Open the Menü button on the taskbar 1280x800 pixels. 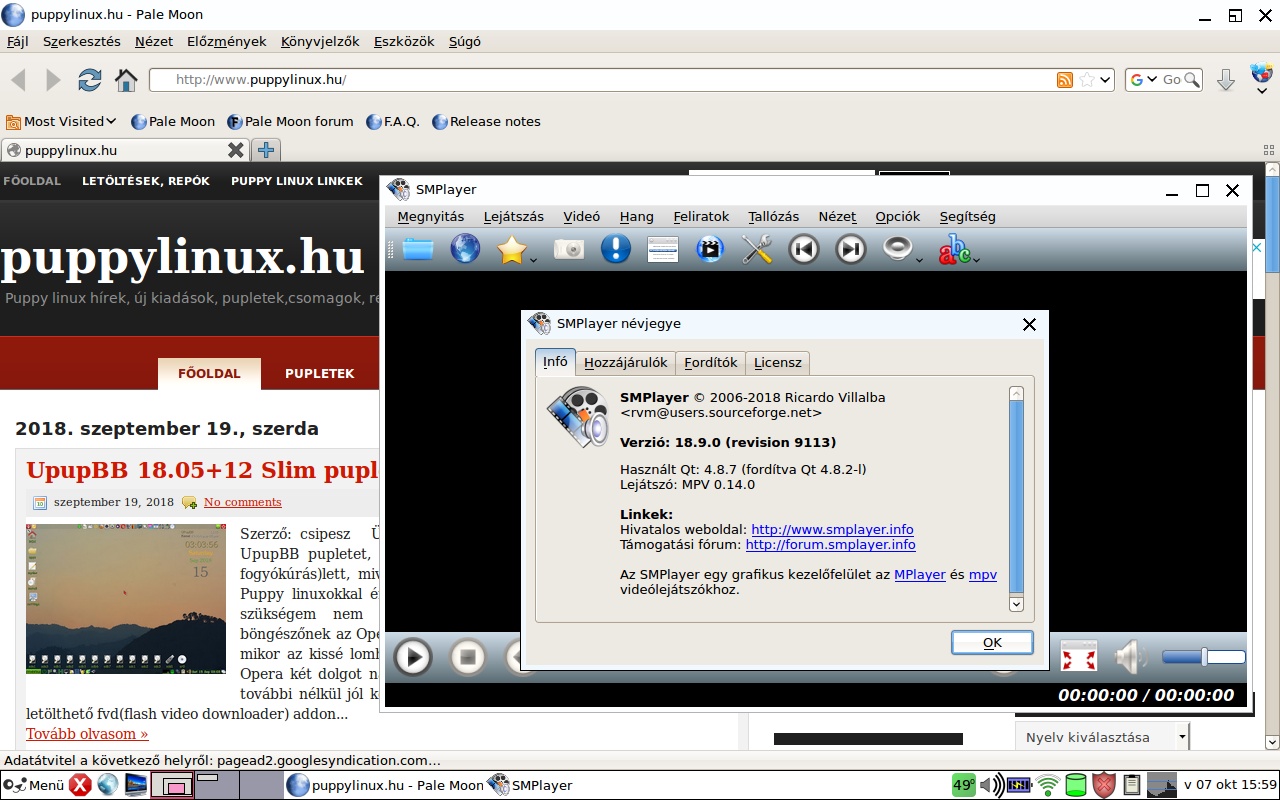pyautogui.click(x=35, y=785)
